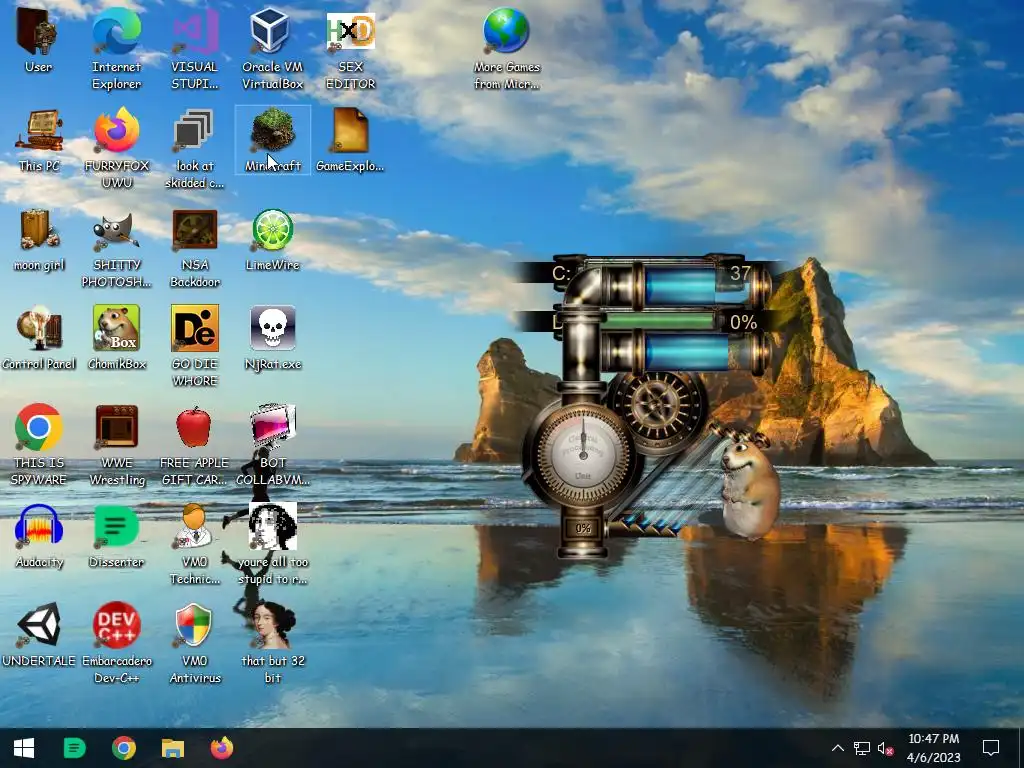Open the yellow De icon shortcut

(195, 328)
